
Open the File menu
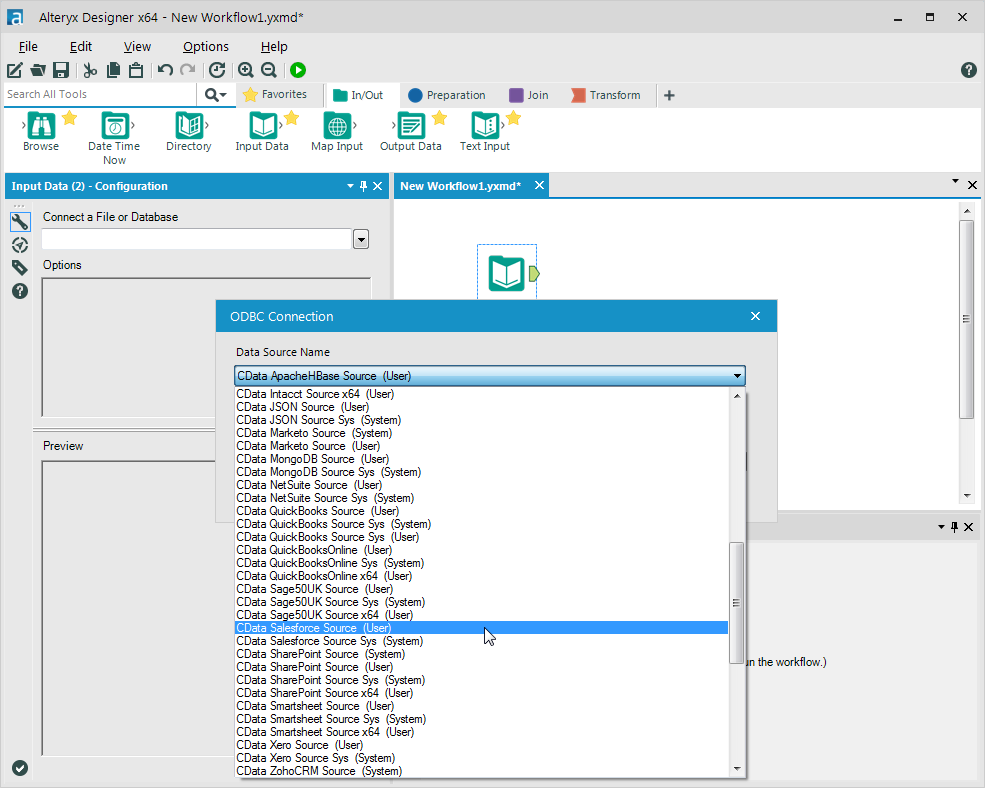pos(28,47)
